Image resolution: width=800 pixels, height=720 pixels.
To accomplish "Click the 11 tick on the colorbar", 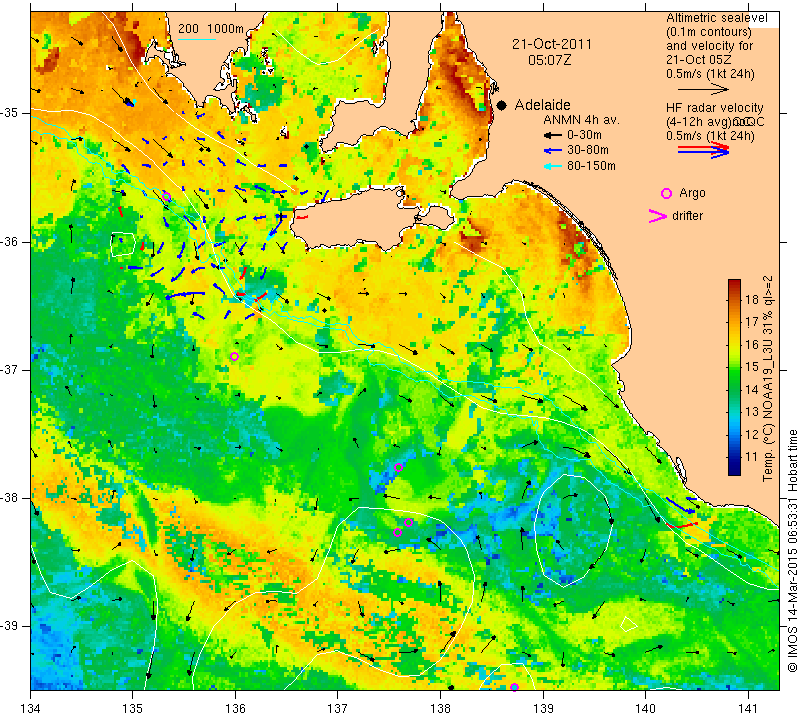I will coord(752,457).
